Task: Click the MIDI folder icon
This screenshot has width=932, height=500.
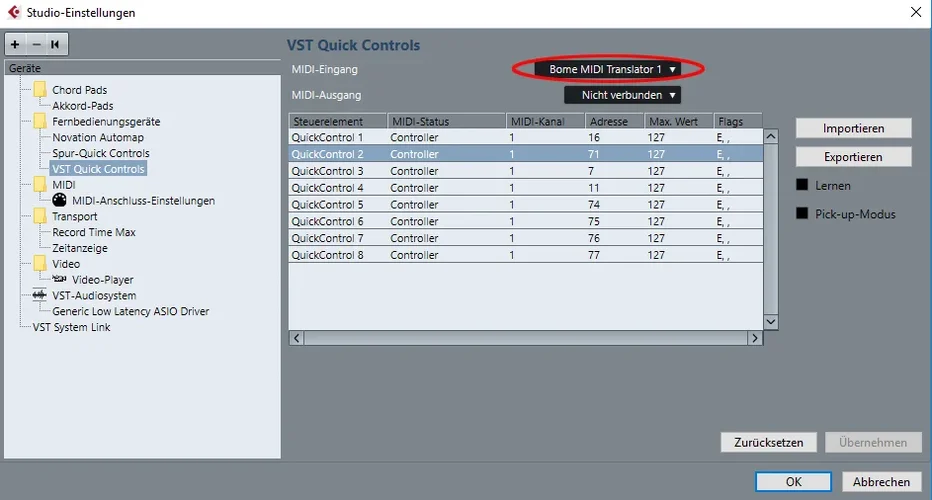Action: pos(40,185)
